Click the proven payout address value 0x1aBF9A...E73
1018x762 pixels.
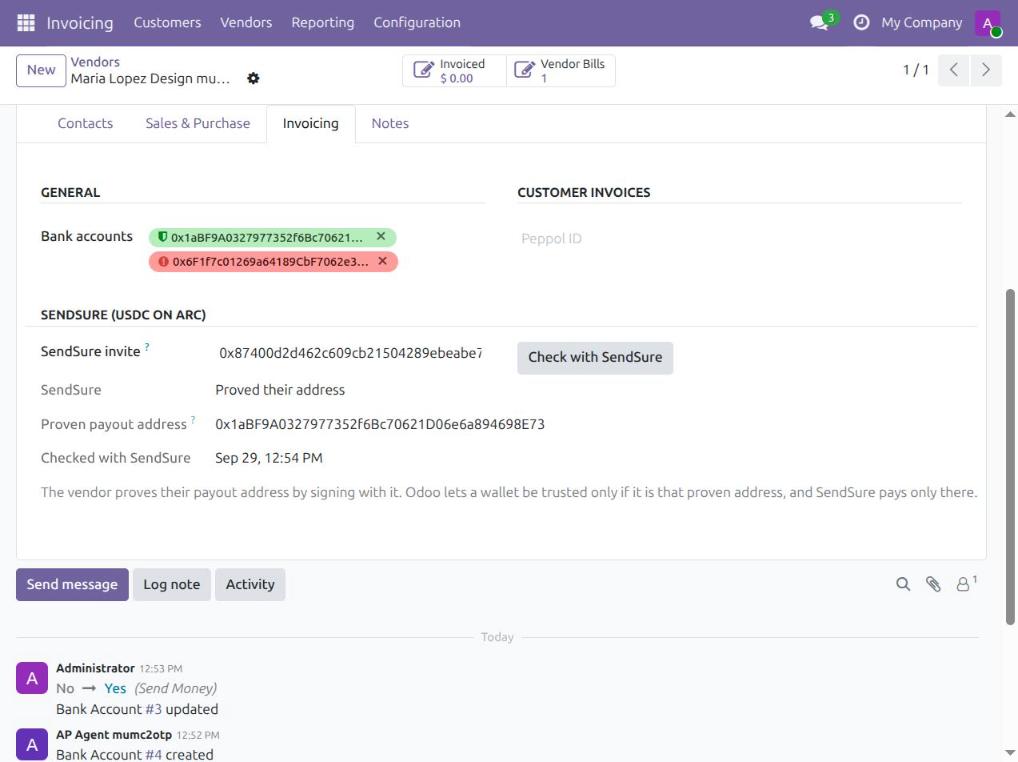[380, 424]
